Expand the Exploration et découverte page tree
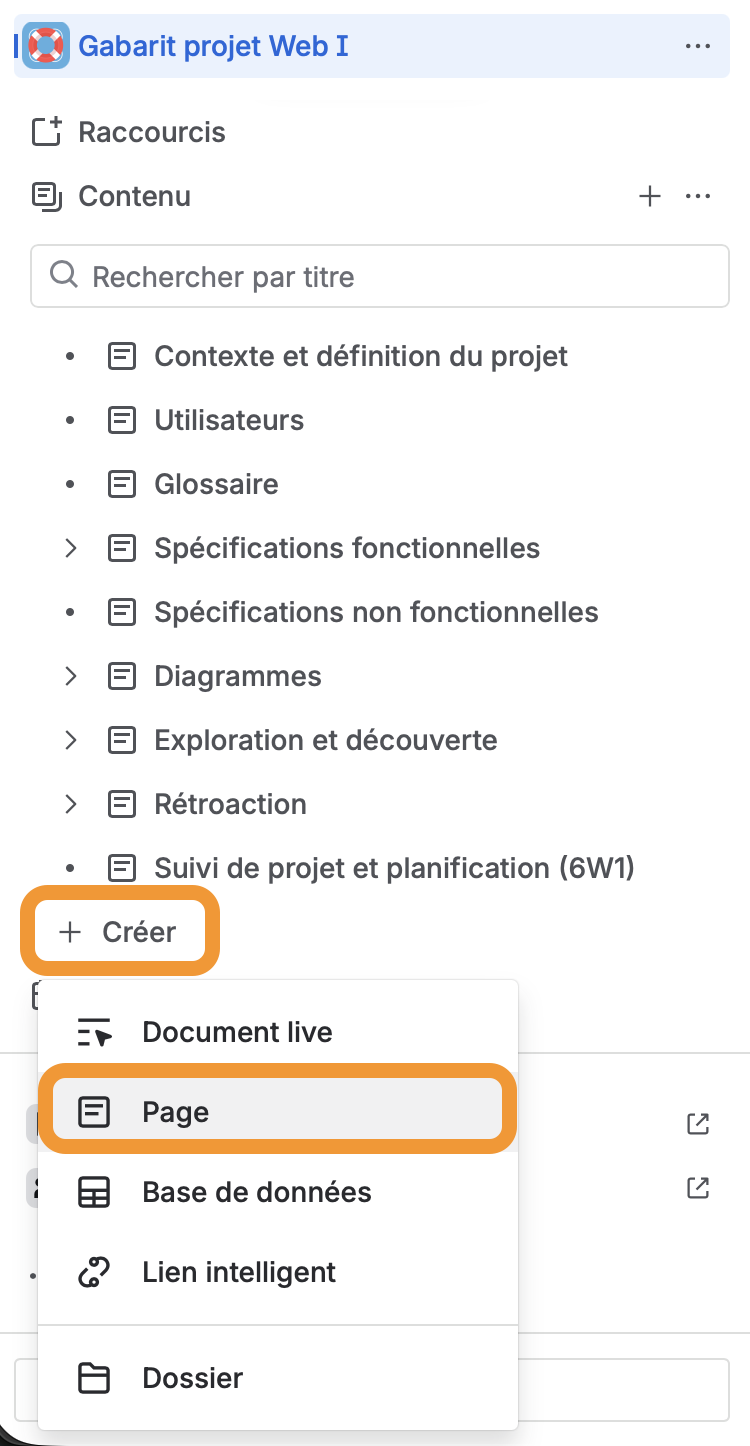Image resolution: width=750 pixels, height=1446 pixels. [x=71, y=740]
